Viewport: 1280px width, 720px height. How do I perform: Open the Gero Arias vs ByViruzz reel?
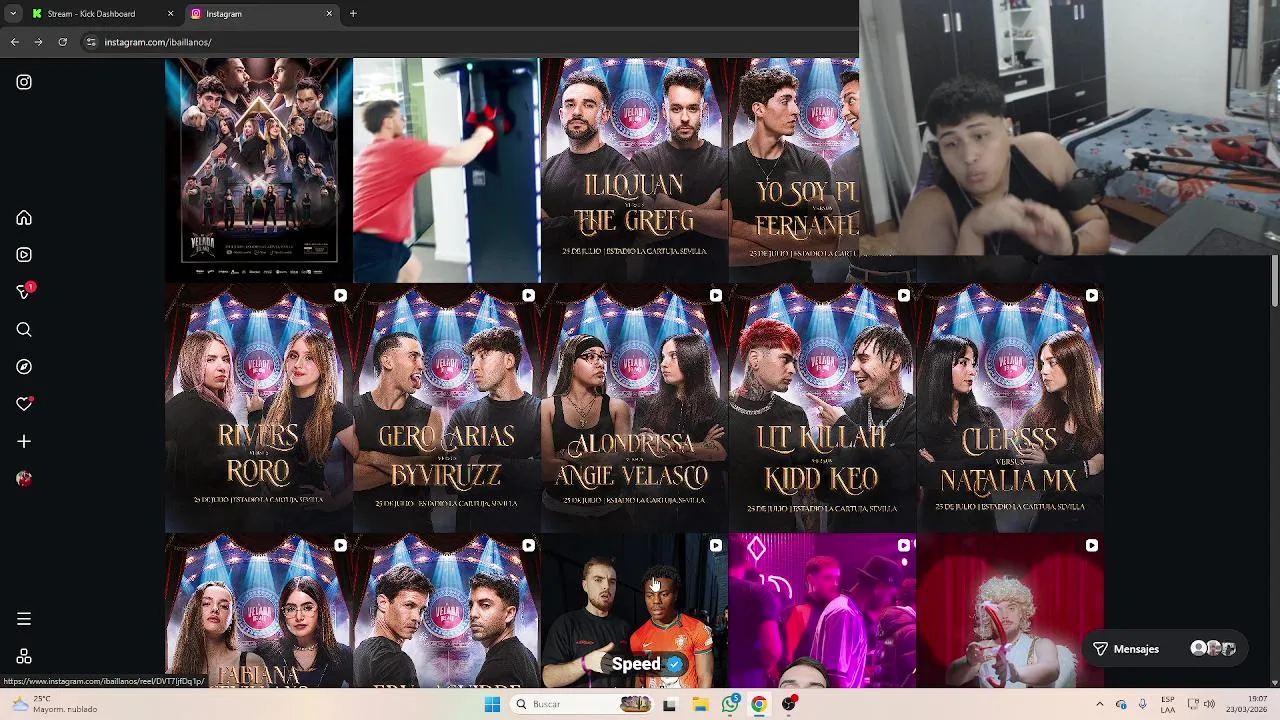coord(446,408)
